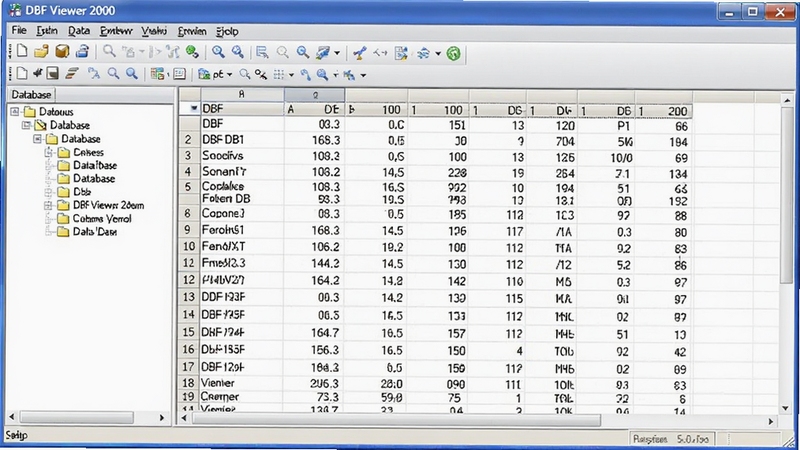Screen dimensions: 800x450
Task: Open the last dropdown arrow in second toolbar
Action: 363,76
